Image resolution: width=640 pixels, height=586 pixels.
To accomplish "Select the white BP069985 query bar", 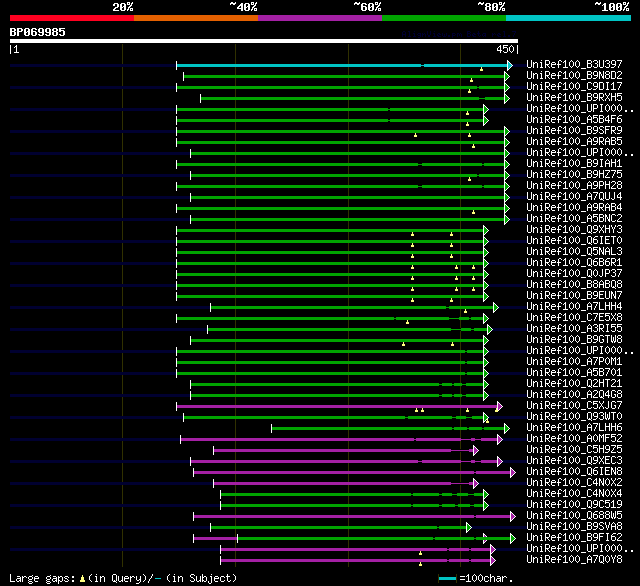I will coord(264,41).
